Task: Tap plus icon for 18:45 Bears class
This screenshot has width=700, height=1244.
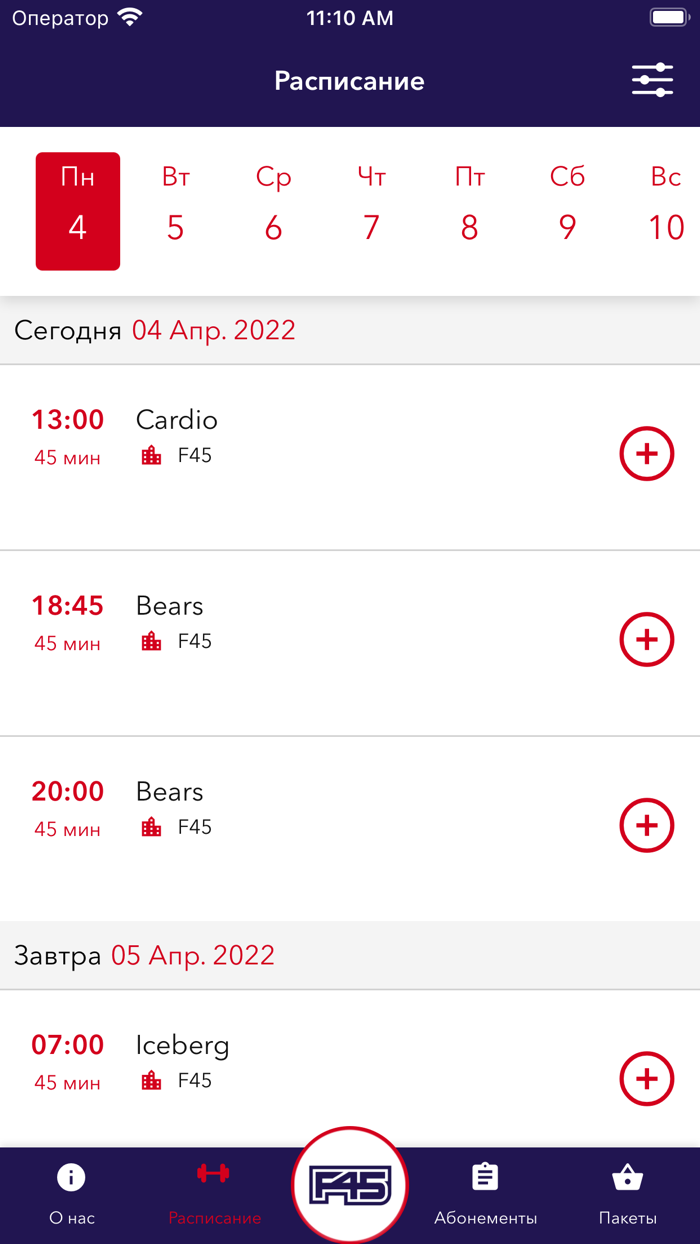Action: 647,640
